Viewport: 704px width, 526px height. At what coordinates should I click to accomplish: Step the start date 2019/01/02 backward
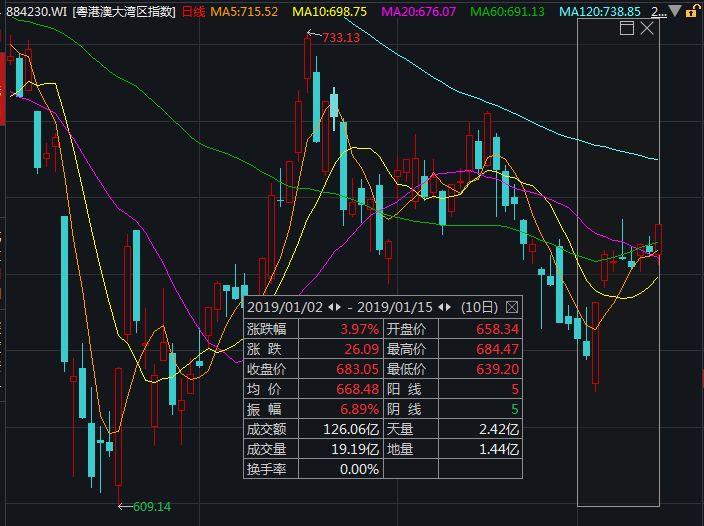329,306
